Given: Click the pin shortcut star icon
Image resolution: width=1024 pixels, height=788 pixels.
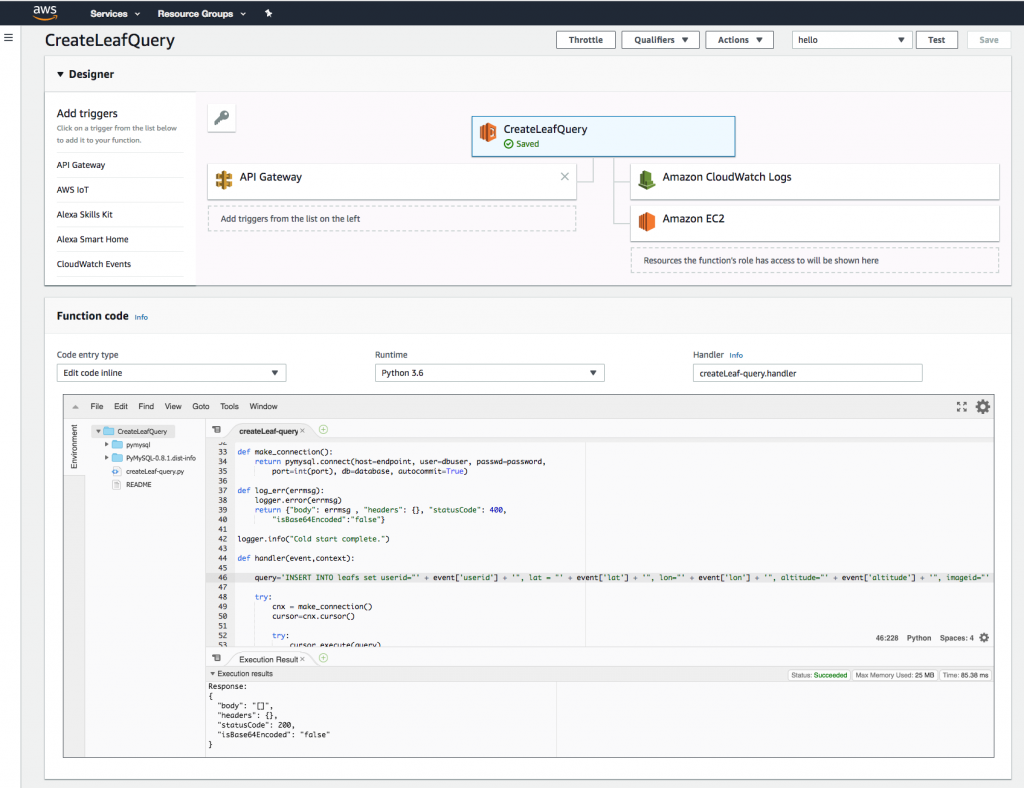Looking at the screenshot, I should coord(268,13).
